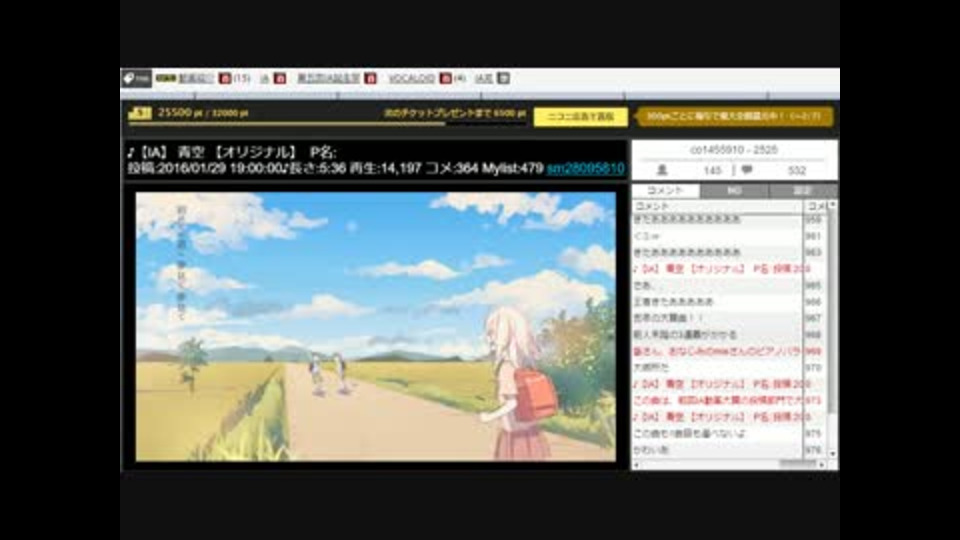
Task: Click the points level icon beside 25500 pt
Action: (x=140, y=113)
